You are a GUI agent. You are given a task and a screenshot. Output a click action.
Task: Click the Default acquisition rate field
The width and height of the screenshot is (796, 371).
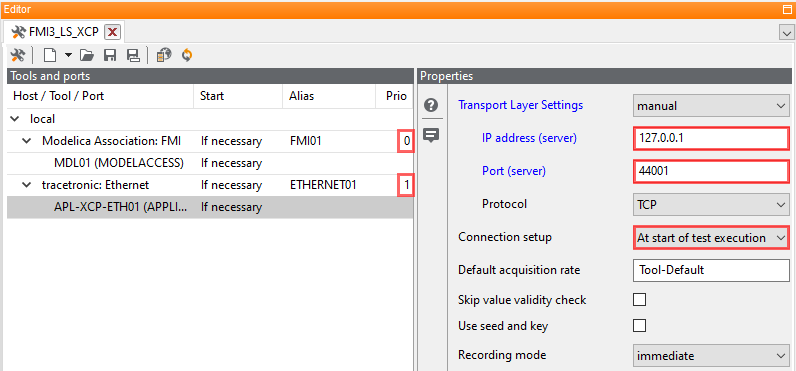click(711, 270)
